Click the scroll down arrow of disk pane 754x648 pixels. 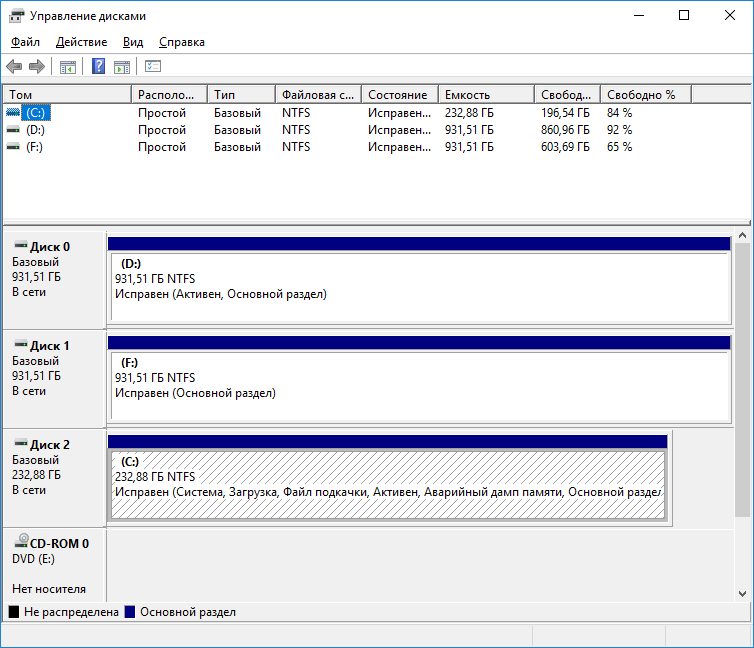tap(742, 593)
